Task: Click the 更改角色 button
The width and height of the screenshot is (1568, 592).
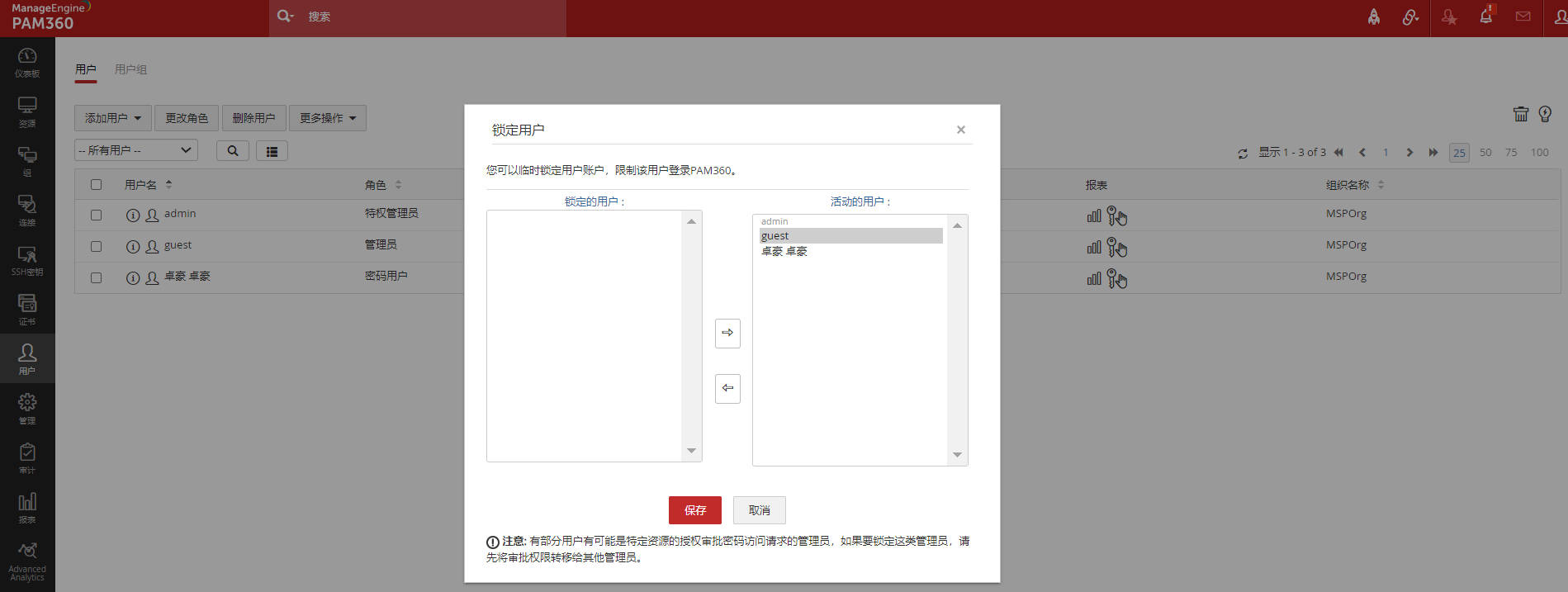Action: (x=187, y=118)
